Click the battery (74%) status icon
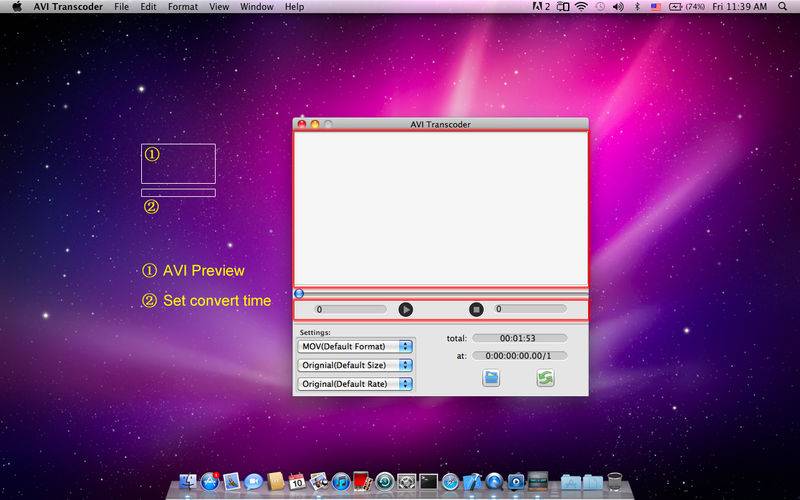 pyautogui.click(x=687, y=7)
